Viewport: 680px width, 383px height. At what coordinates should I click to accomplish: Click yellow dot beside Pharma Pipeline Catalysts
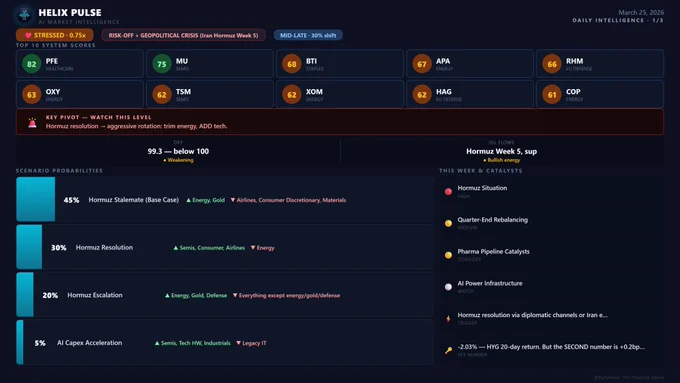click(x=448, y=255)
